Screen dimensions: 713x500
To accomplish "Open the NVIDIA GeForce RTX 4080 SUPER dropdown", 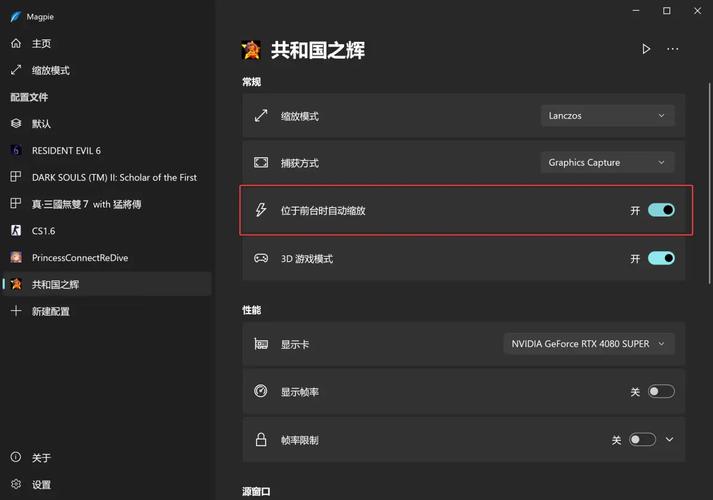I will coord(589,344).
